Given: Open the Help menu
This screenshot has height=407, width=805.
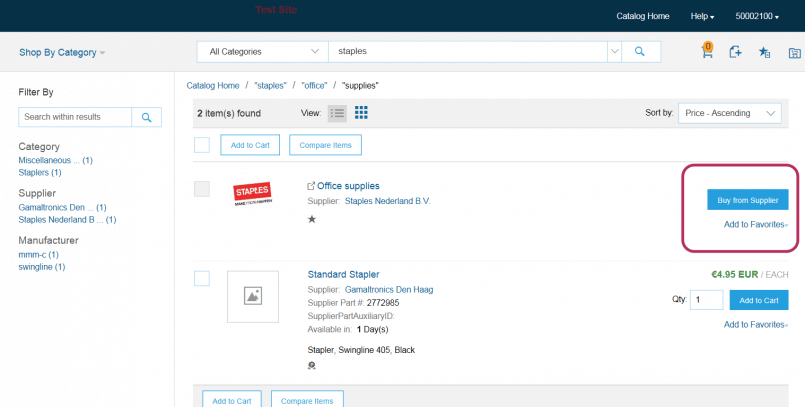Looking at the screenshot, I should click(x=702, y=16).
